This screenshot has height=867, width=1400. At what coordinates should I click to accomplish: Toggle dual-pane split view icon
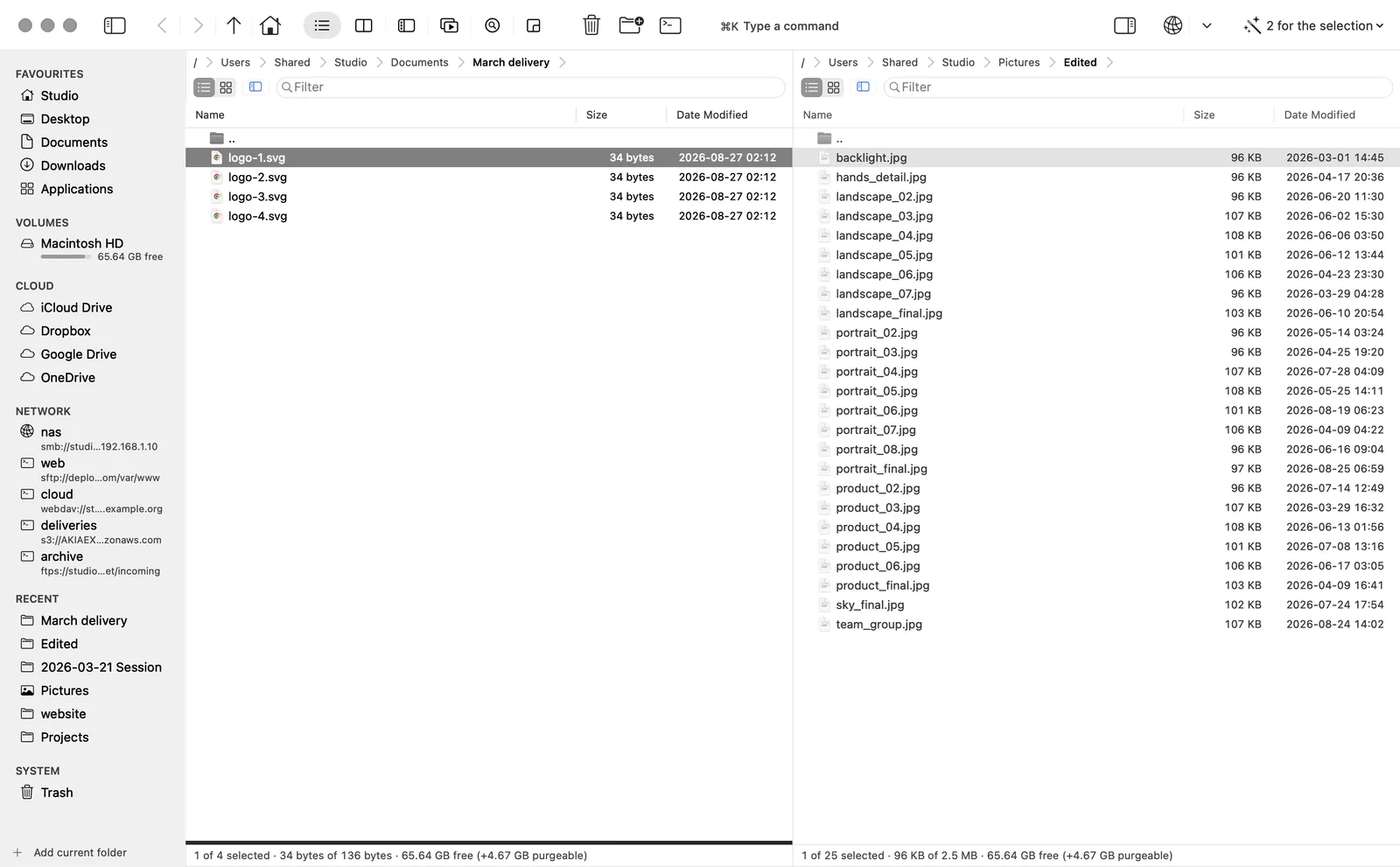[x=364, y=25]
